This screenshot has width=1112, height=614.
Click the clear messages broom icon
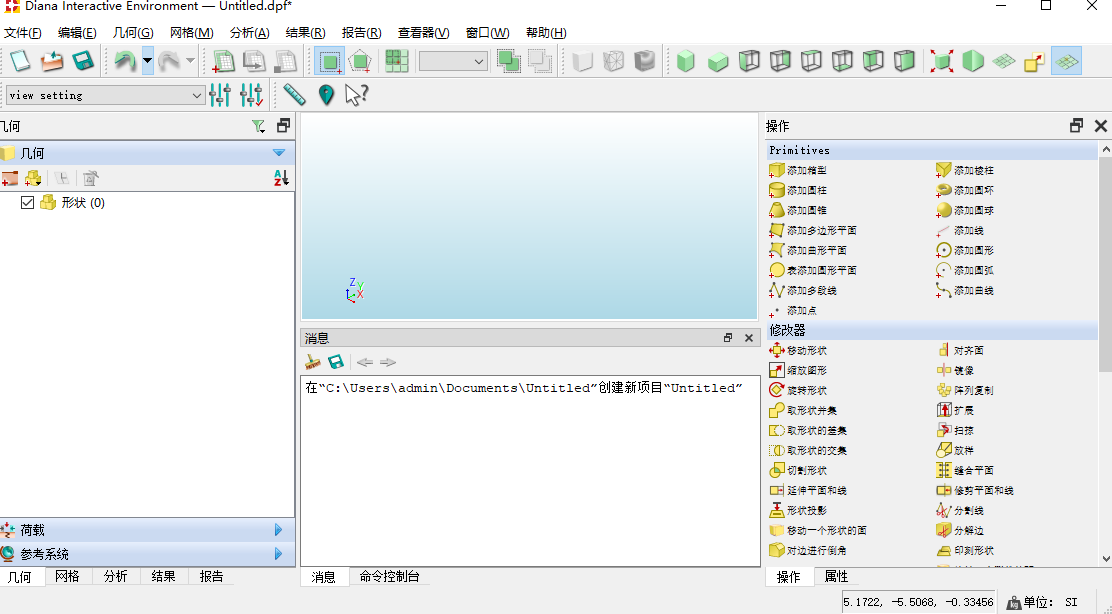[x=313, y=362]
